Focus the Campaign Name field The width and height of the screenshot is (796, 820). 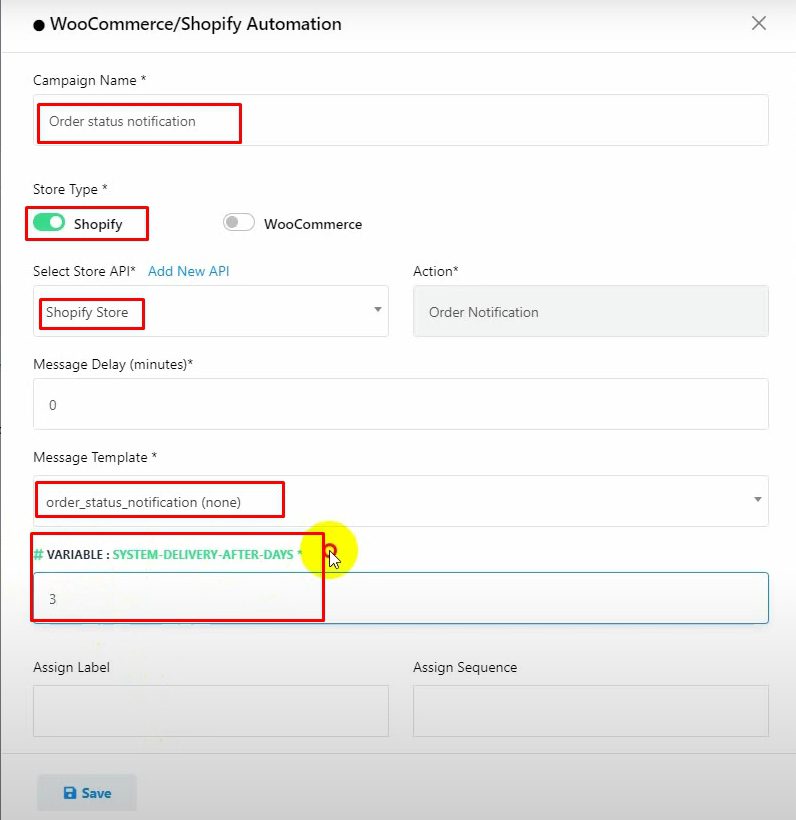click(400, 121)
